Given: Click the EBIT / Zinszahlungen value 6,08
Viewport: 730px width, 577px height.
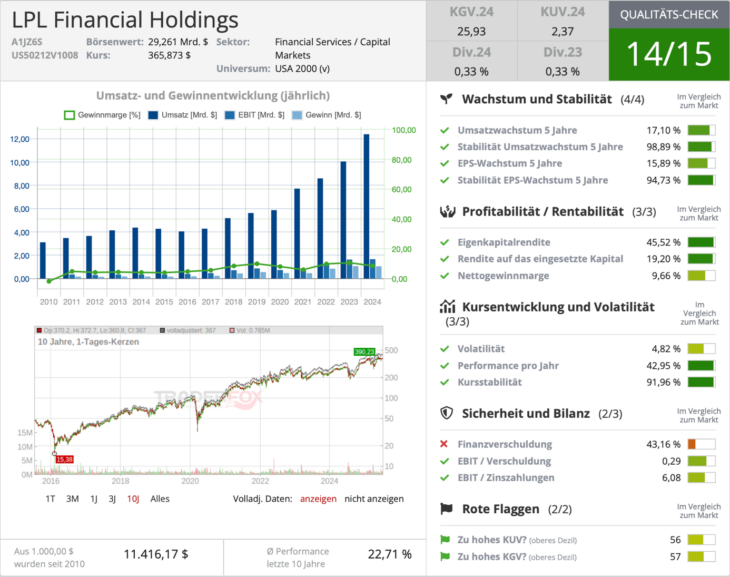Looking at the screenshot, I should click(x=671, y=478).
